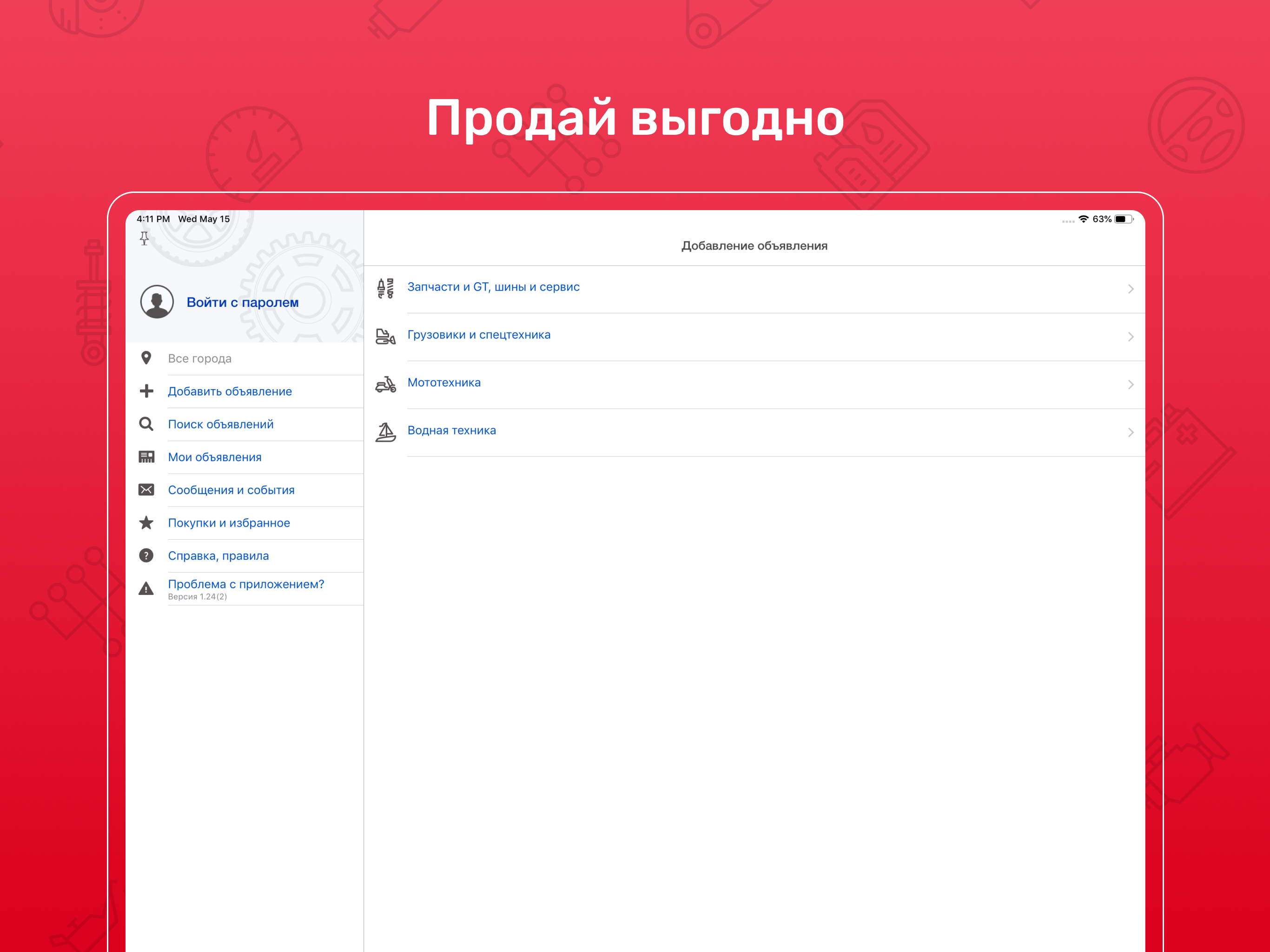Screen dimensions: 1270x952
Task: Tap Войти с паролем link
Action: [x=242, y=303]
